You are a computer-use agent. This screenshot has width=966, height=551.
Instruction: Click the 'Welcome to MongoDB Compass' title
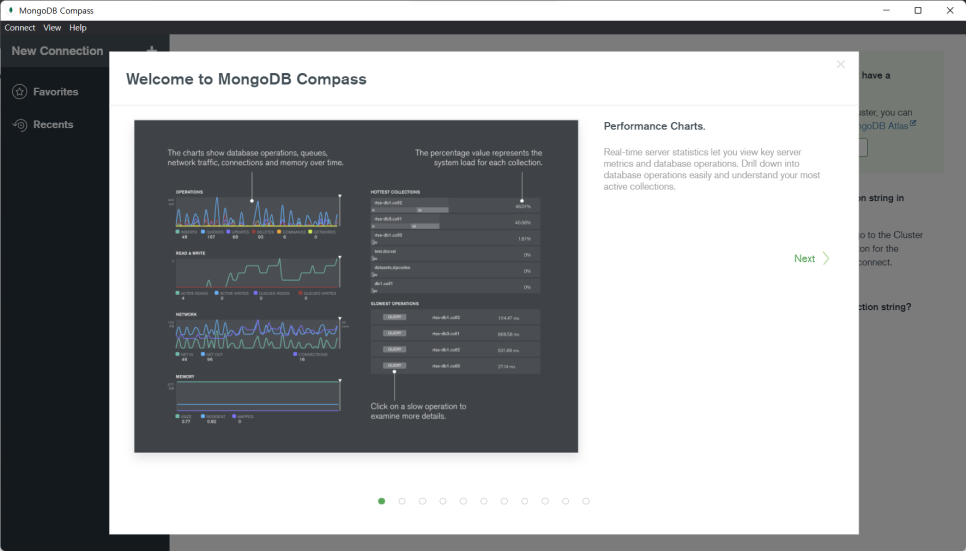pyautogui.click(x=246, y=80)
